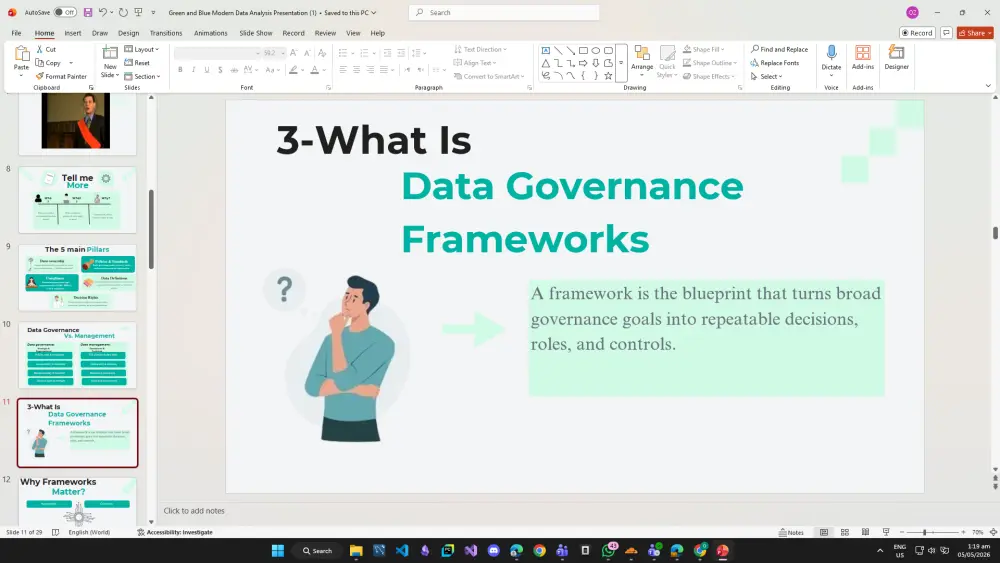Open the Shape Effects dropdown
Image resolution: width=1000 pixels, height=563 pixels.
709,76
